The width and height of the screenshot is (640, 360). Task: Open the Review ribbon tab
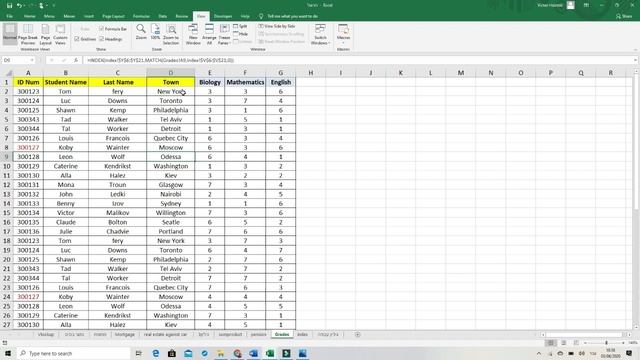click(x=182, y=16)
